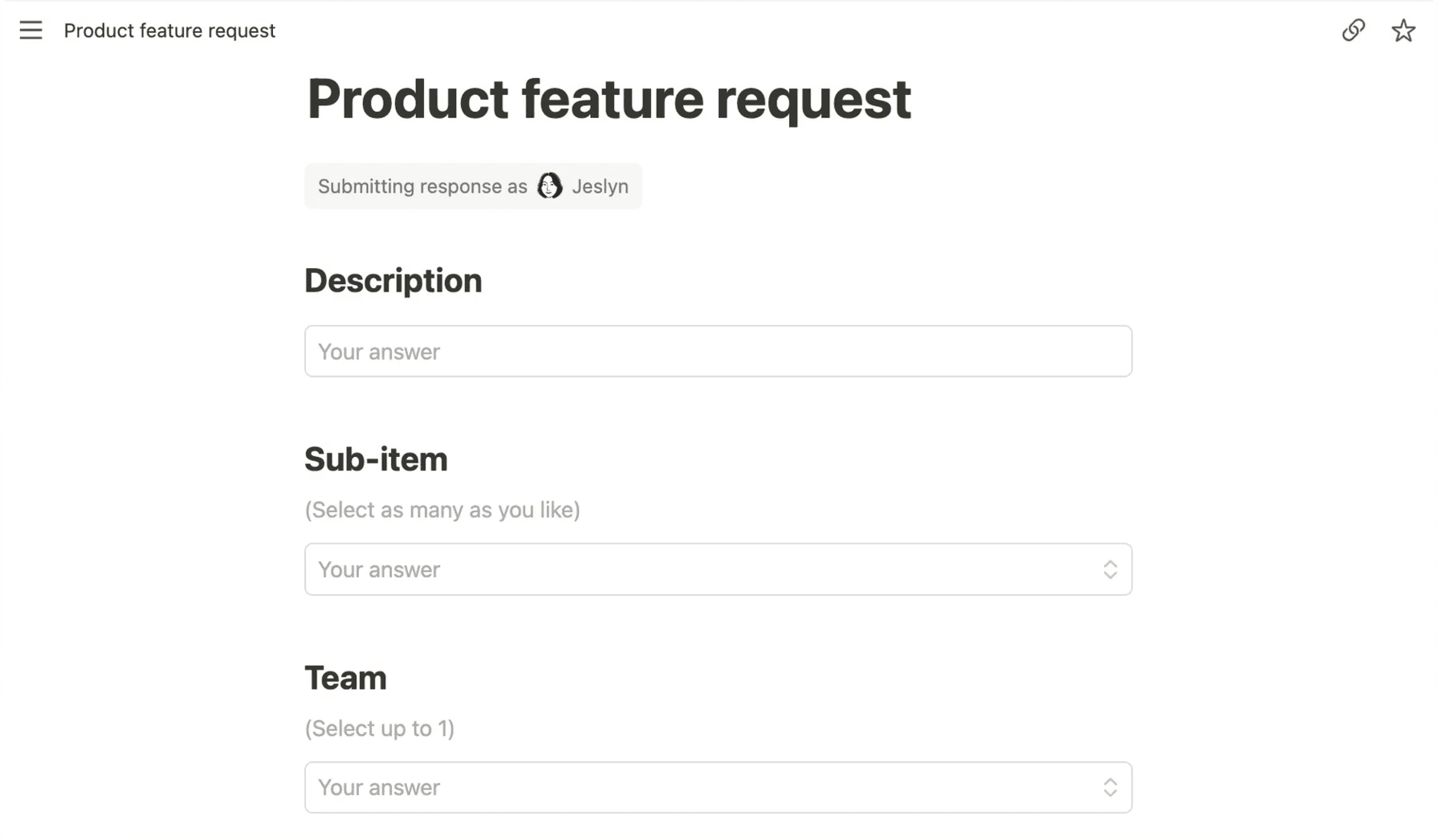This screenshot has height=840, width=1438.
Task: Expand the Sub-item chevron arrows
Action: pyautogui.click(x=1110, y=570)
